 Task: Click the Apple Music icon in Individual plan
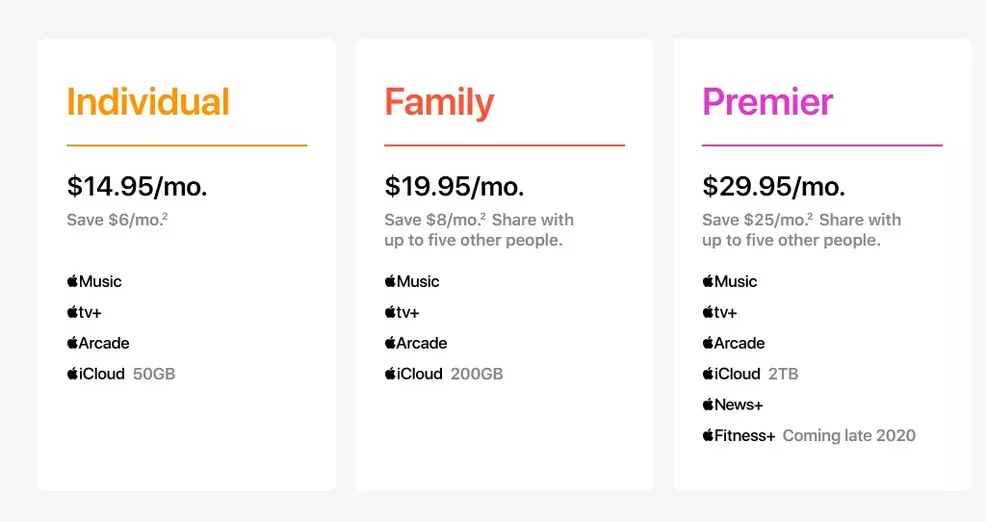coord(94,282)
